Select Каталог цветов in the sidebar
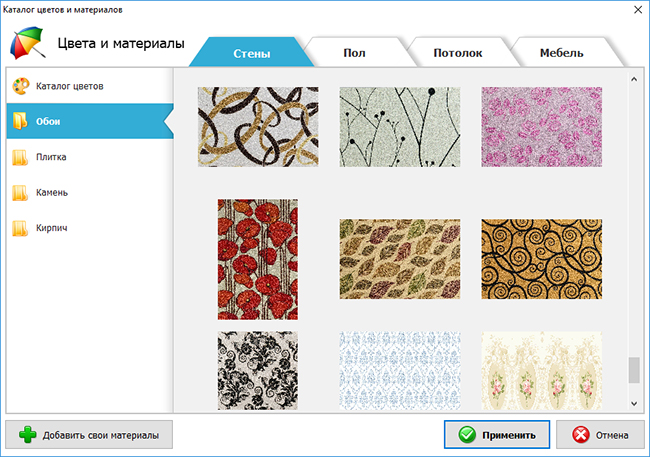The height and width of the screenshot is (457, 650). tap(90, 86)
